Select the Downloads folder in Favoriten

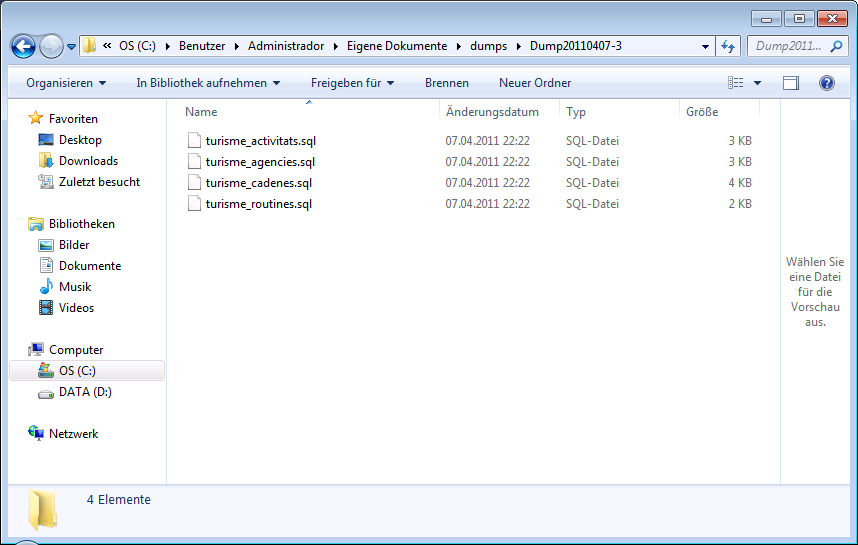point(88,161)
